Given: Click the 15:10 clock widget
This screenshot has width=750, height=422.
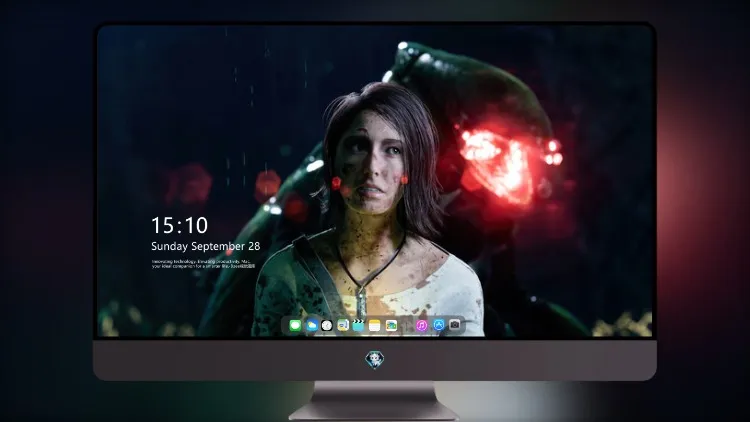Looking at the screenshot, I should pos(179,225).
